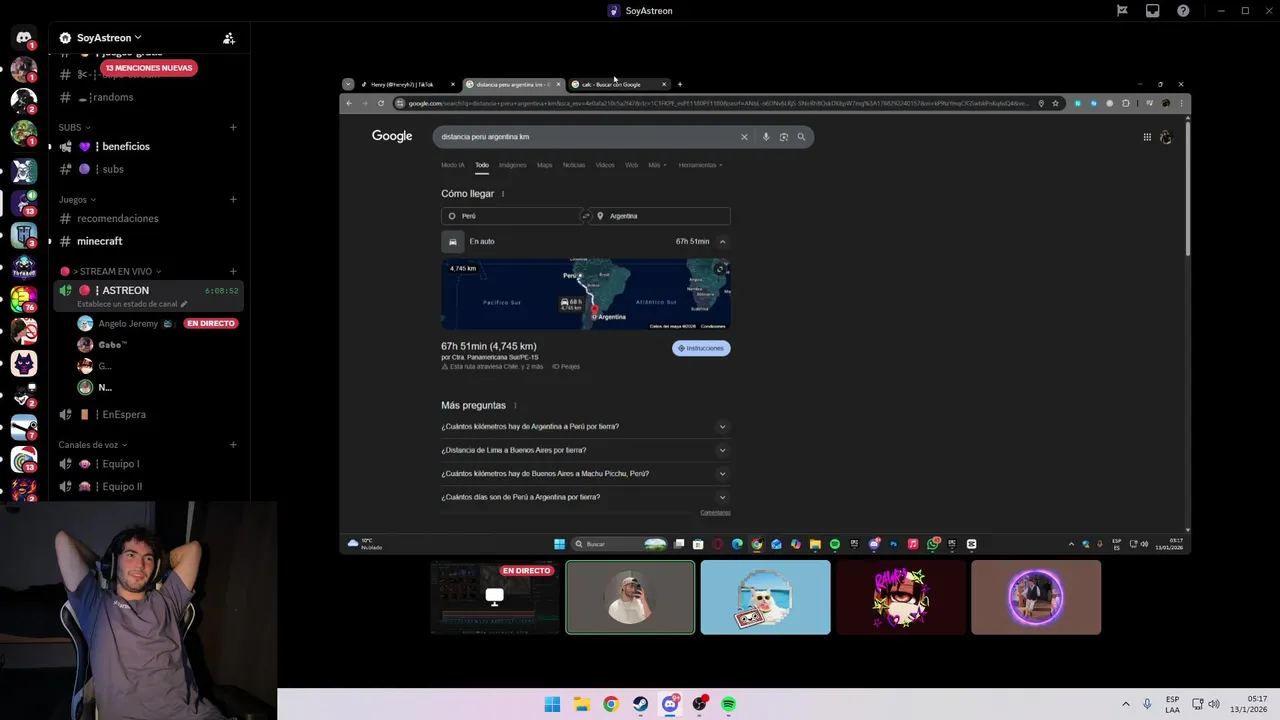Go back in streamed Chrome browser
Screen dimensions: 1280x720
tap(349, 103)
